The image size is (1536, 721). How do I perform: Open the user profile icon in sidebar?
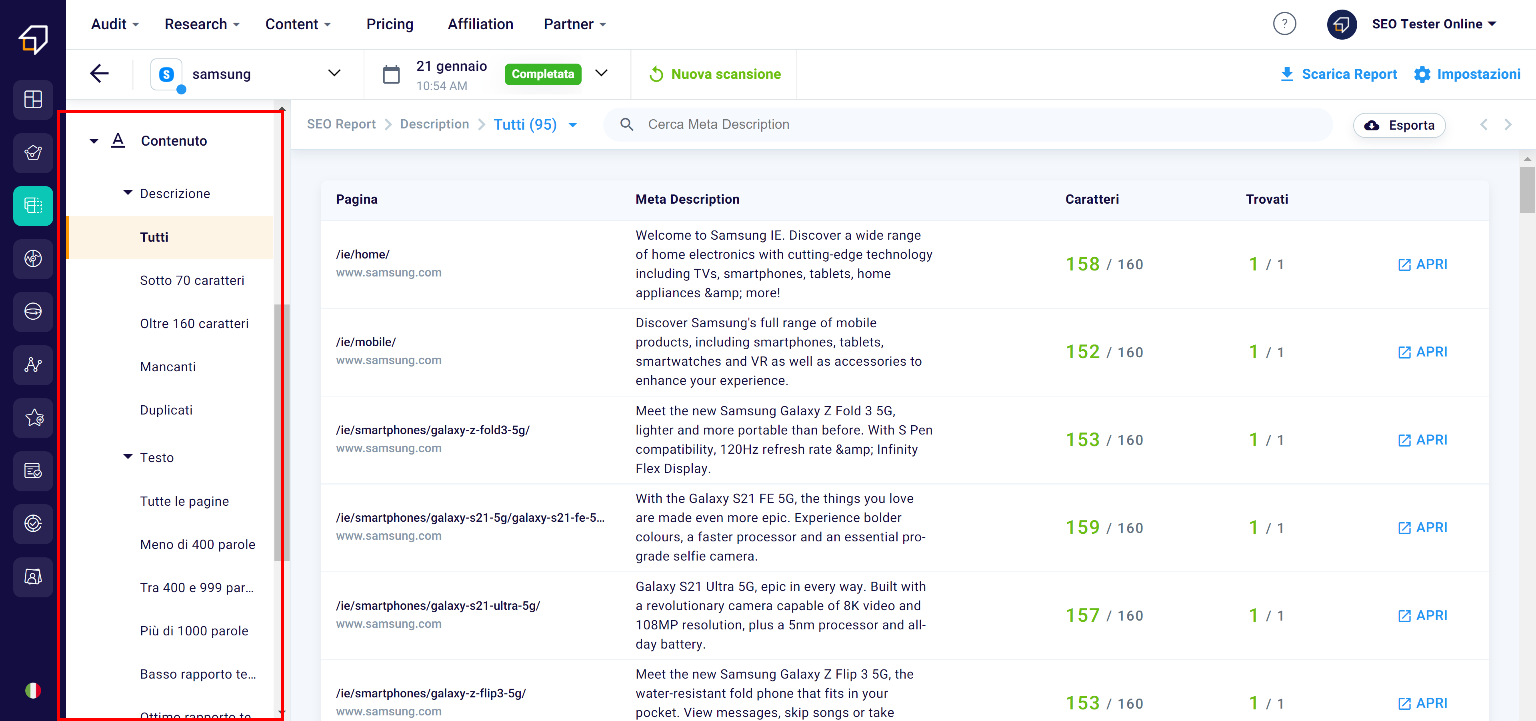click(32, 576)
